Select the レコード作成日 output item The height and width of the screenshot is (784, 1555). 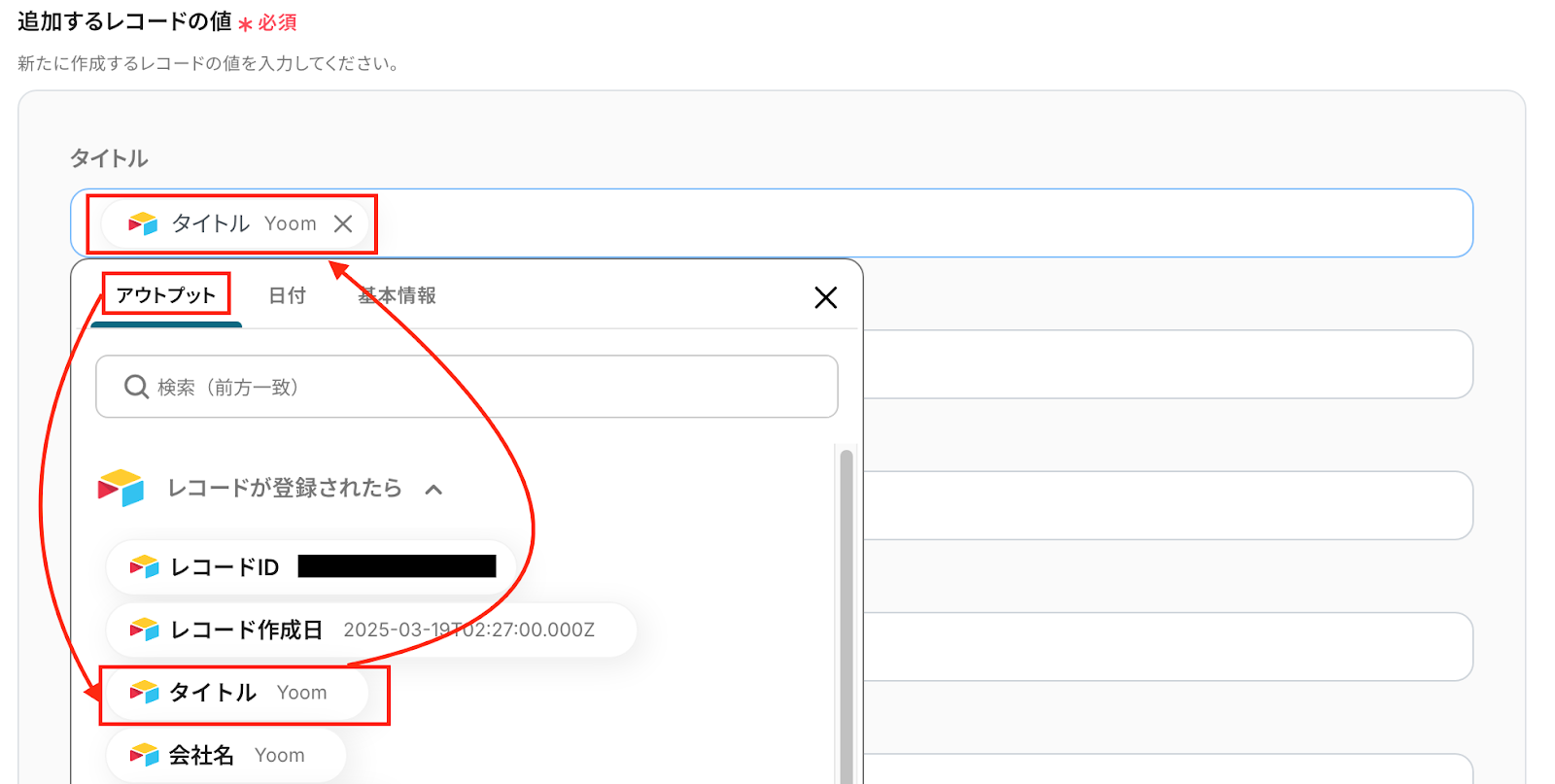tap(371, 630)
